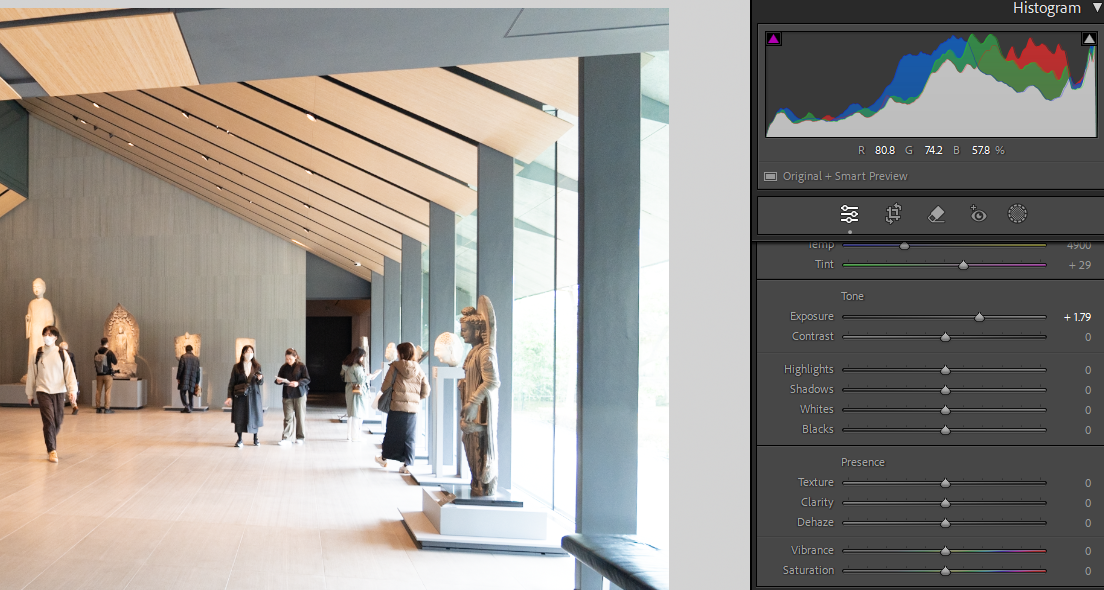
Task: Click the Vibrance slider handle
Action: tap(946, 551)
